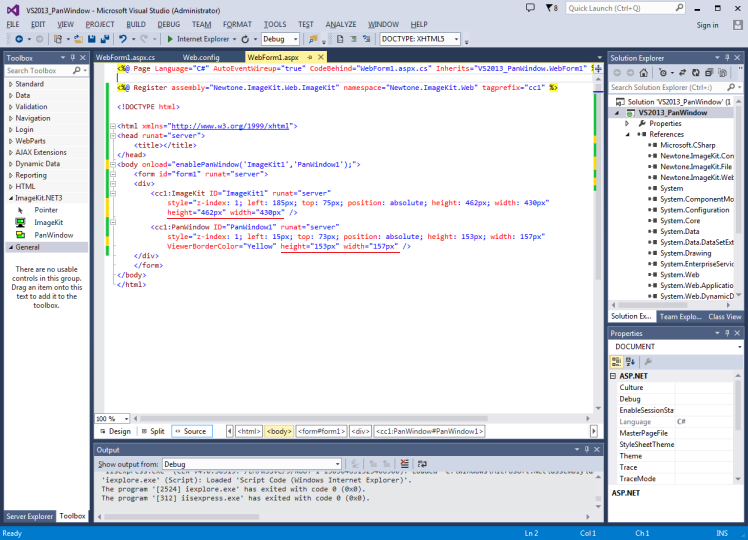The width and height of the screenshot is (748, 540).
Task: Open the Debug configuration dropdown
Action: (296, 39)
